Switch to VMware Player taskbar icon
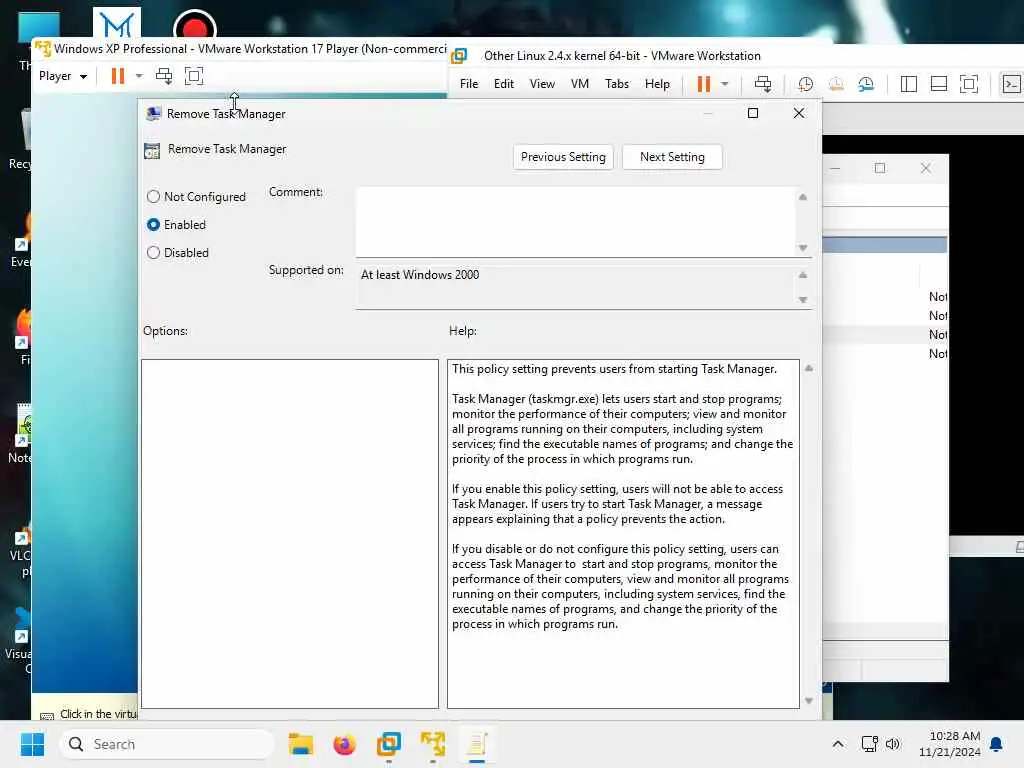The image size is (1024, 768). pyautogui.click(x=433, y=744)
